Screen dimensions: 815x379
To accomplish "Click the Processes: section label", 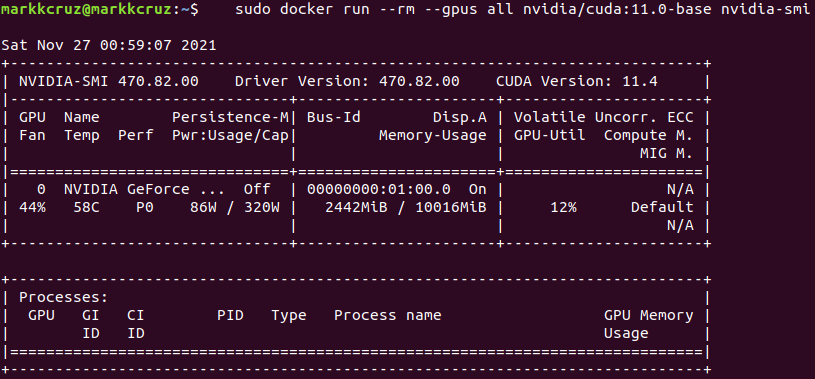I will click(x=63, y=298).
